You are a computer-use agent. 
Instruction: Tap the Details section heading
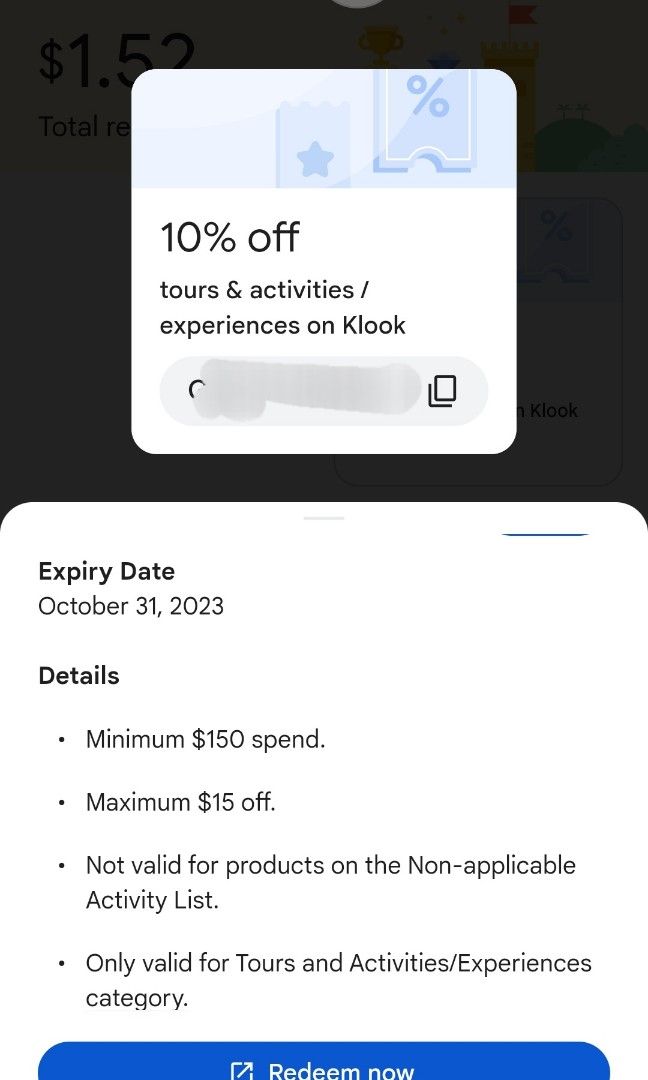78,675
